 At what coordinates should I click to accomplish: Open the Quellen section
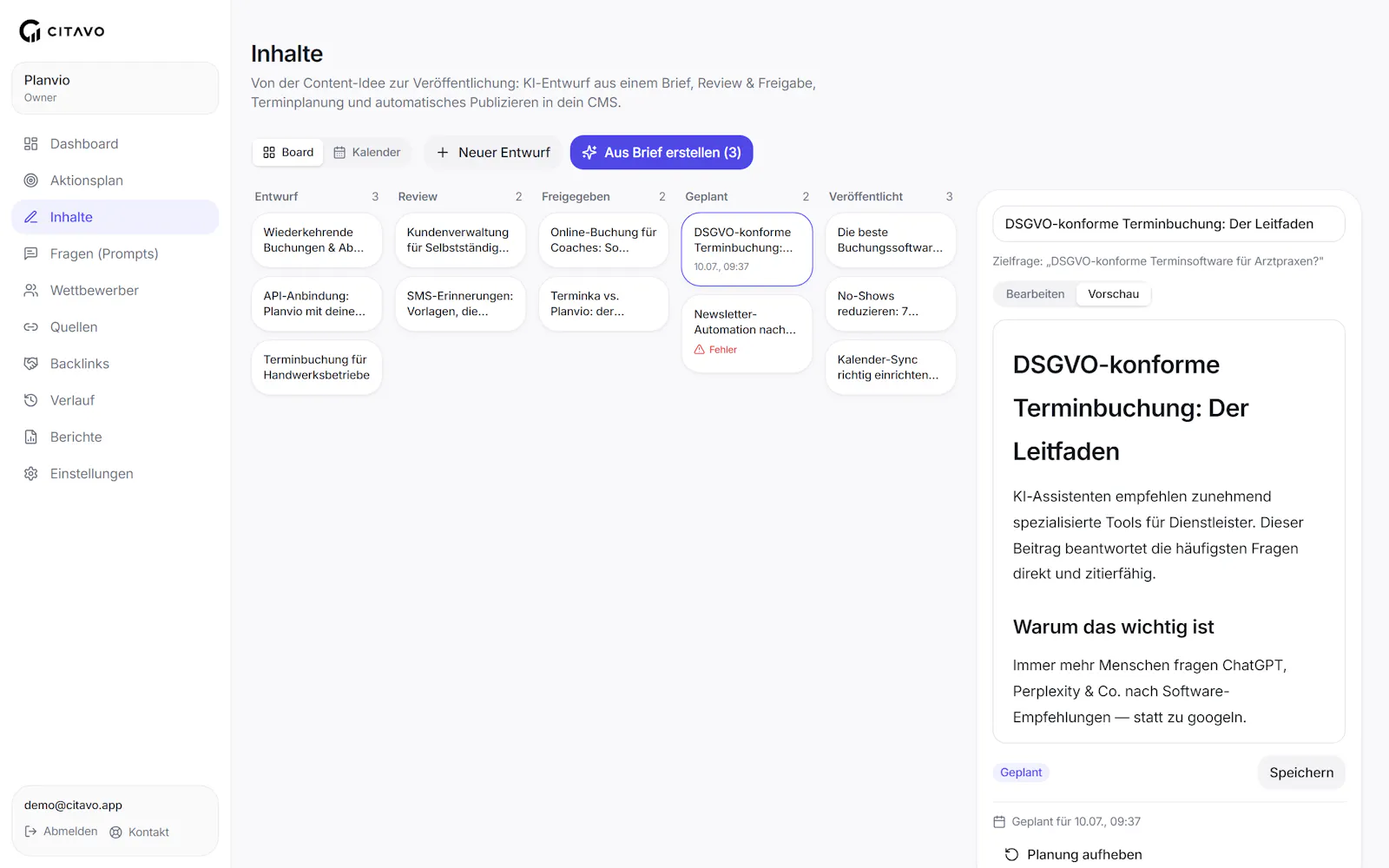[115, 327]
